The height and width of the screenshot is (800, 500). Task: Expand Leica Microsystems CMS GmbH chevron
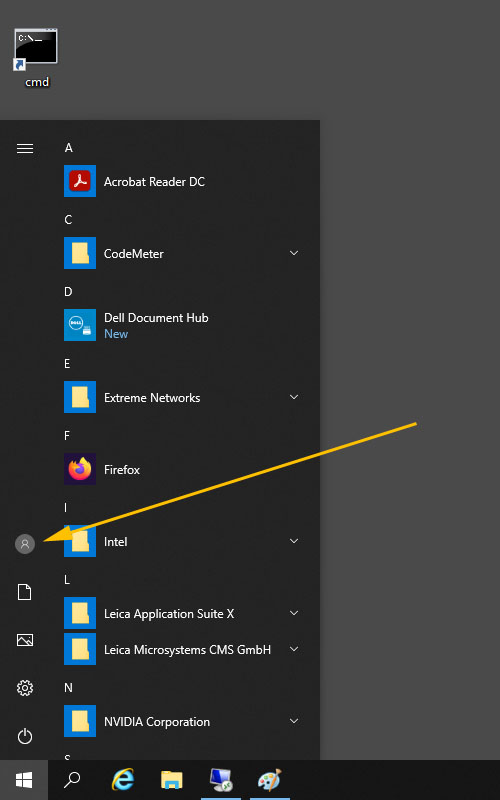[x=294, y=649]
